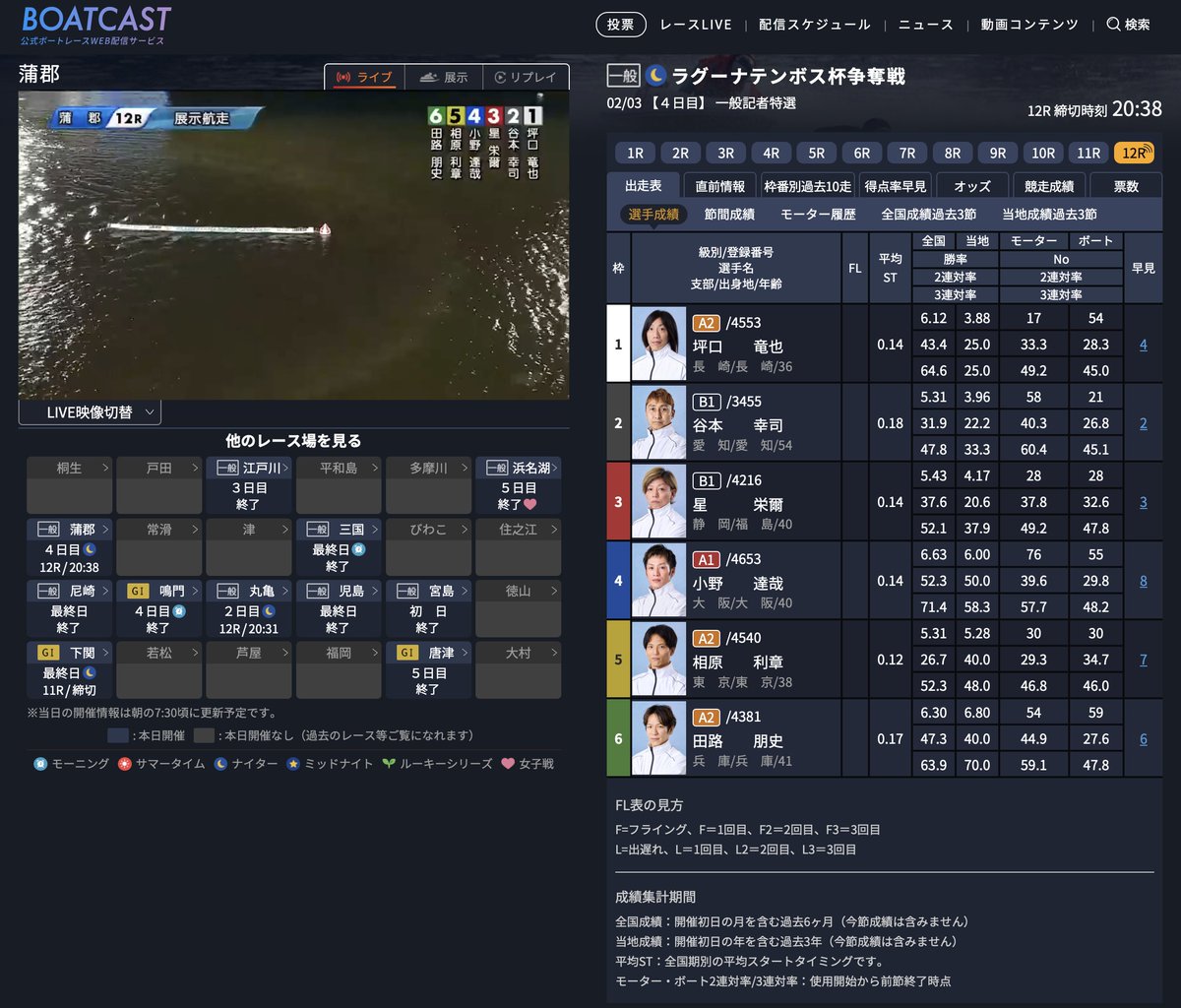
Task: Click the GI grade badge on 鳴門
Action: click(139, 592)
